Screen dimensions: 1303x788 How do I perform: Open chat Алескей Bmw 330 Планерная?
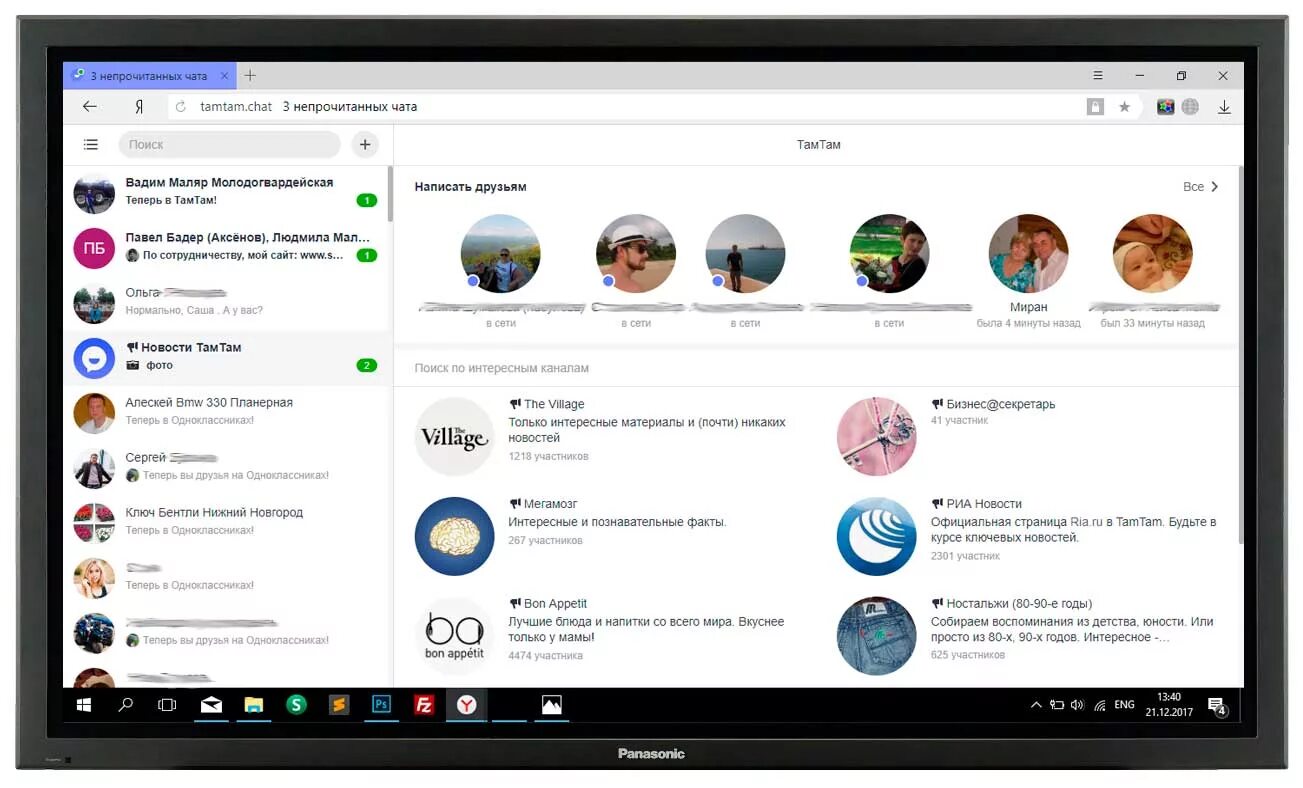[x=227, y=412]
